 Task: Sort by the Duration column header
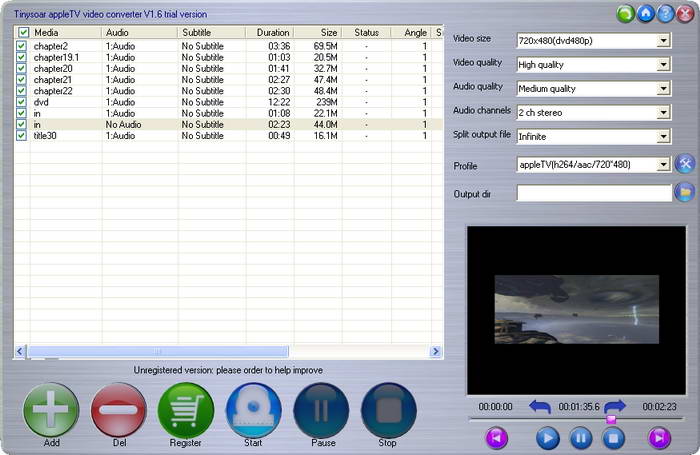click(270, 32)
